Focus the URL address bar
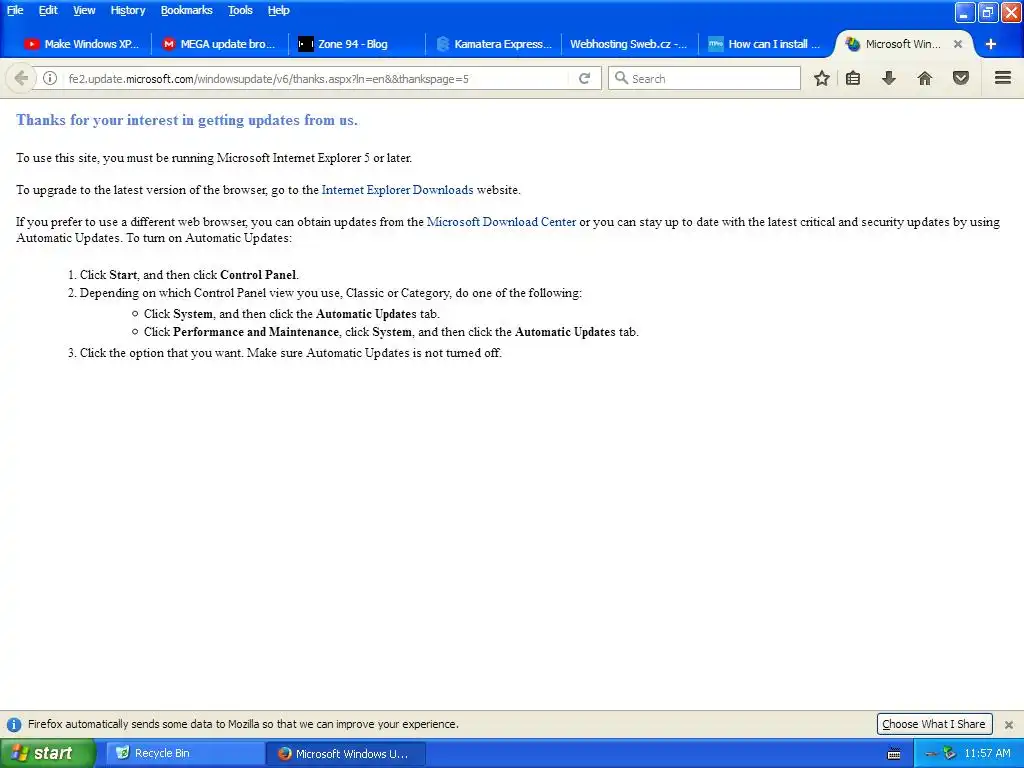Image resolution: width=1024 pixels, height=768 pixels. click(x=317, y=78)
